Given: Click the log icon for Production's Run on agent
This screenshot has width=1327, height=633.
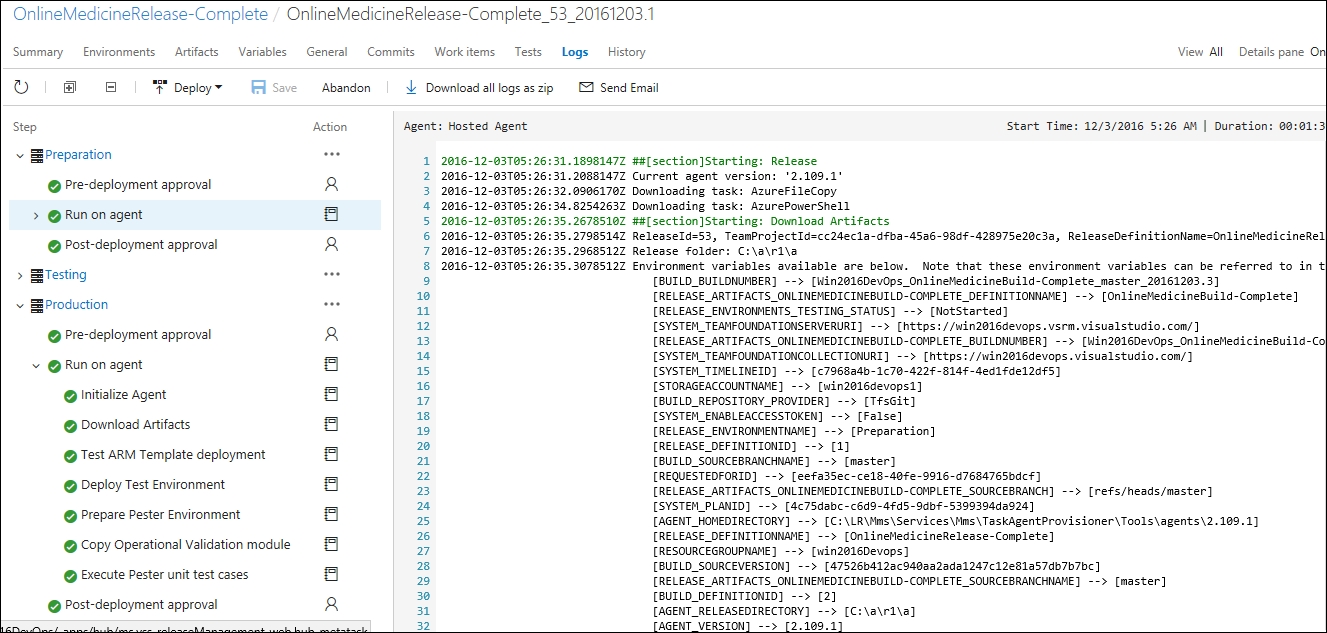Looking at the screenshot, I should 332,365.
